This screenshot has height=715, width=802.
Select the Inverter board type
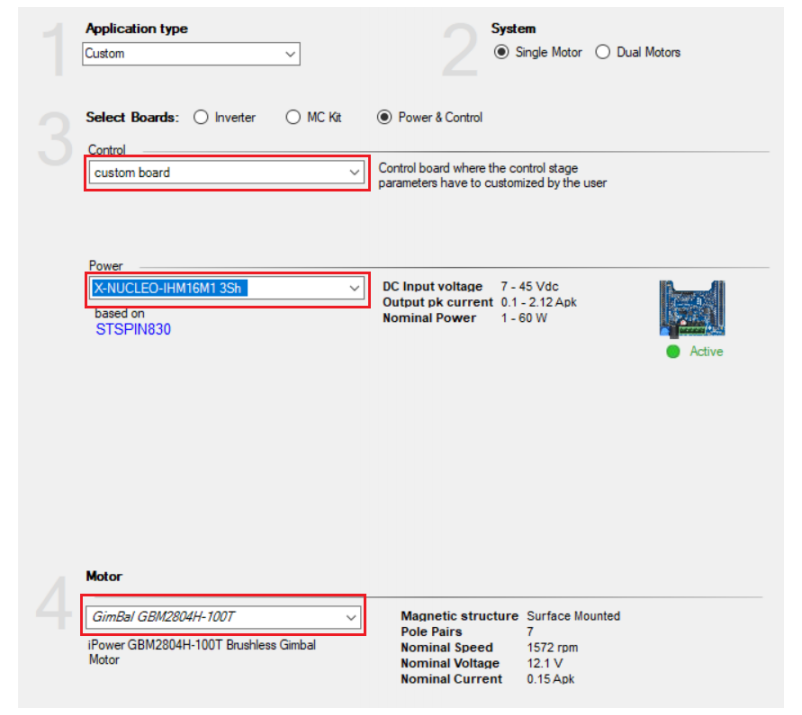point(199,117)
